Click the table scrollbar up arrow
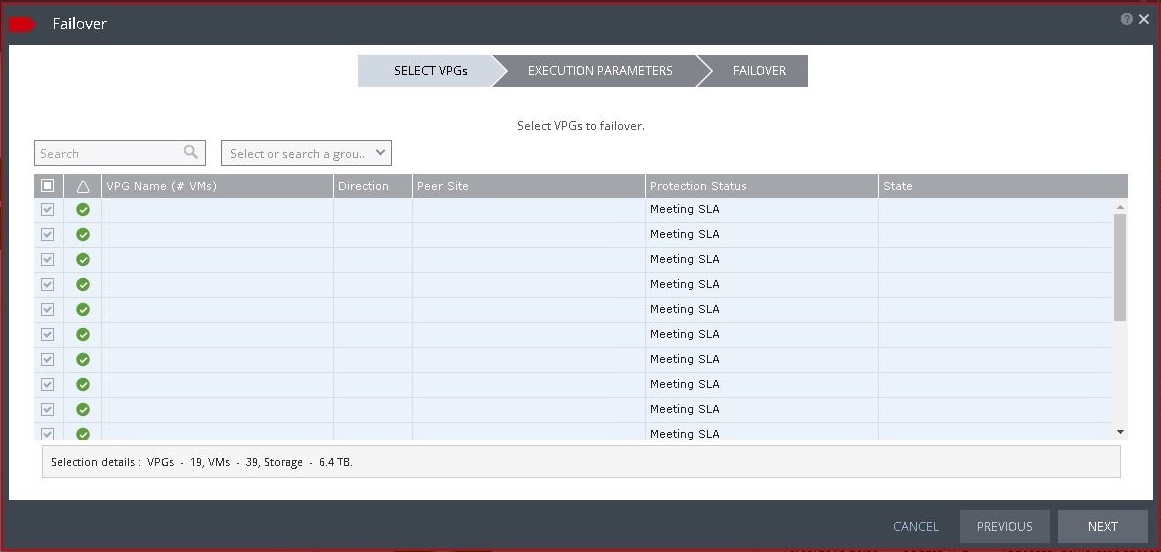The height and width of the screenshot is (552, 1161). tap(1120, 207)
